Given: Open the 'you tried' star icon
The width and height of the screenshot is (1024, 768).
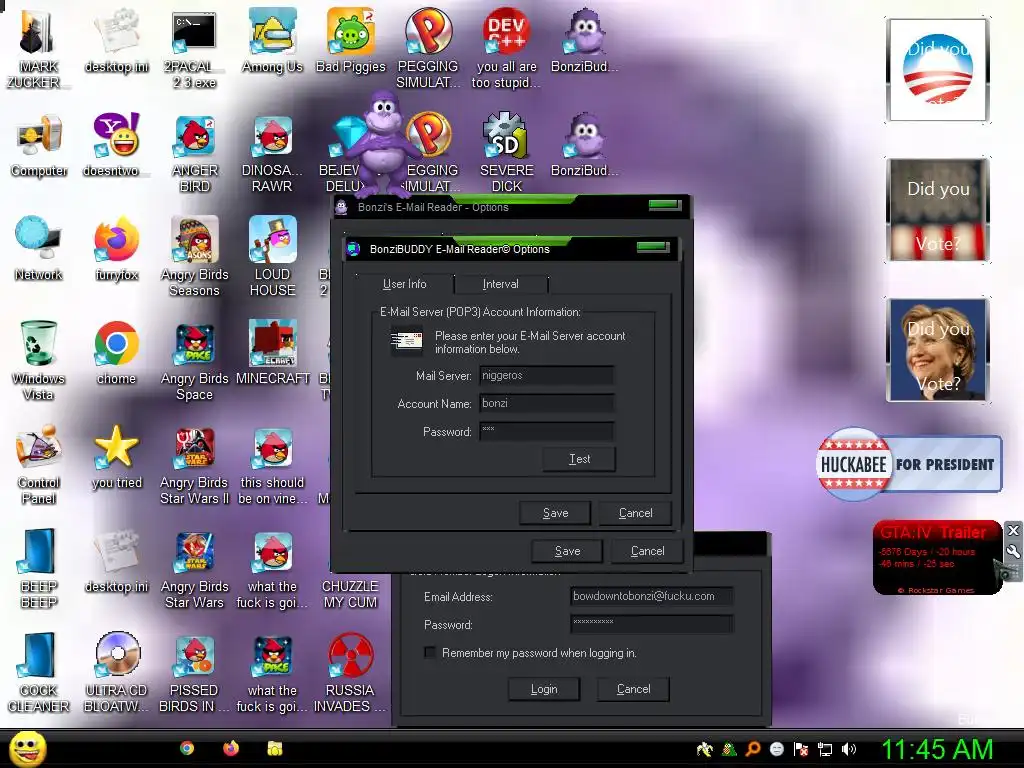Looking at the screenshot, I should [x=116, y=456].
